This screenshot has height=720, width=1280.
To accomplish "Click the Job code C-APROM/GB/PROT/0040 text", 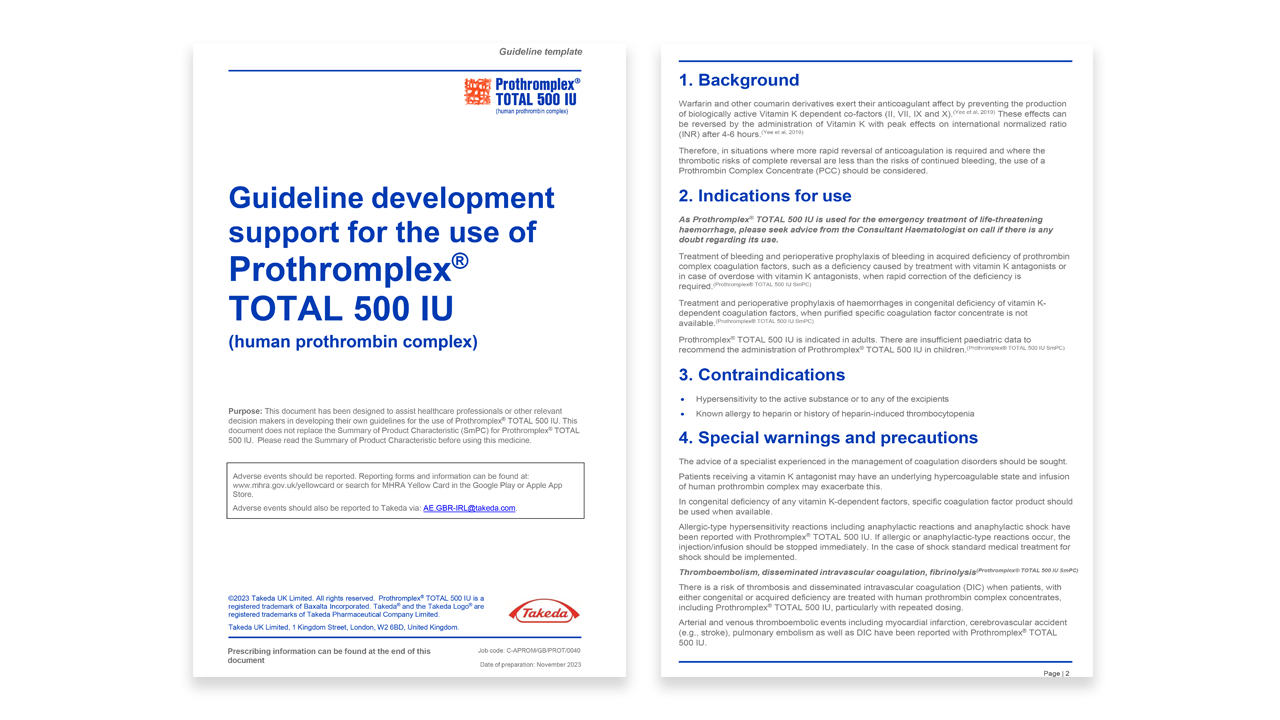I will click(529, 651).
